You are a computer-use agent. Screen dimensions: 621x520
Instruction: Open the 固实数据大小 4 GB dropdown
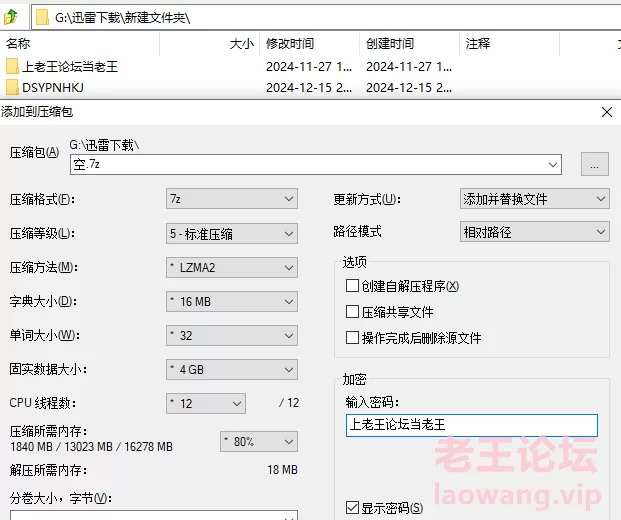click(x=232, y=370)
